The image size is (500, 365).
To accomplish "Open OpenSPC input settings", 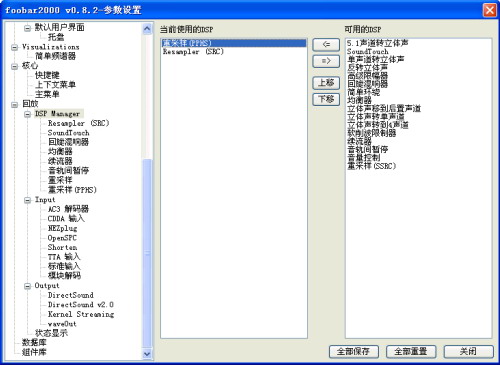I will pos(62,238).
